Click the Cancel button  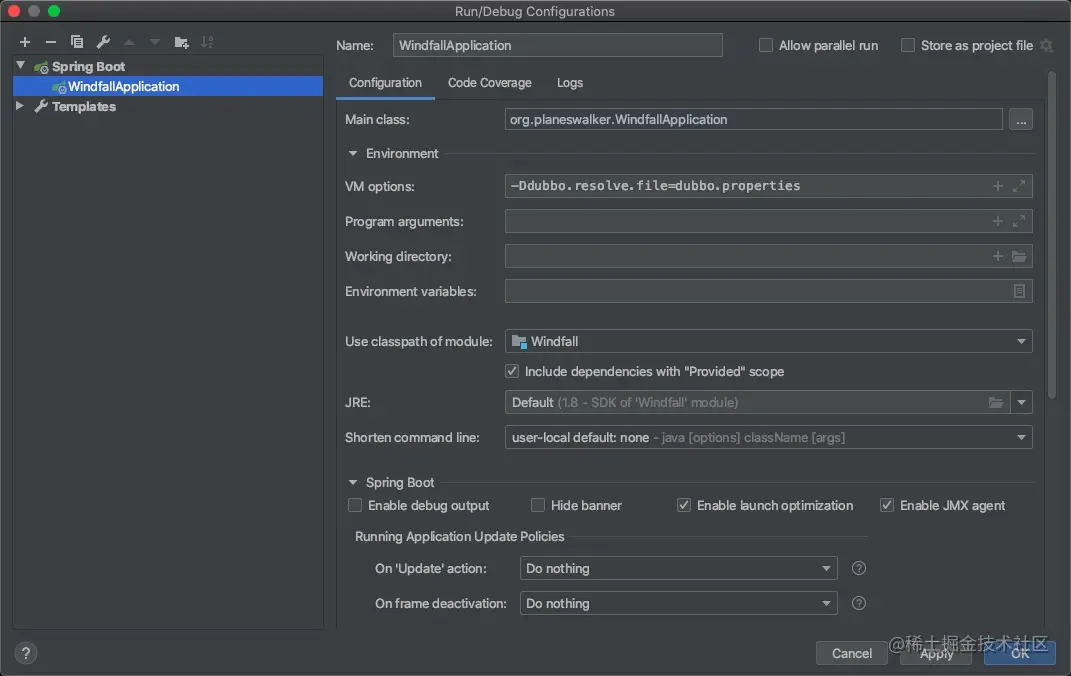point(851,653)
